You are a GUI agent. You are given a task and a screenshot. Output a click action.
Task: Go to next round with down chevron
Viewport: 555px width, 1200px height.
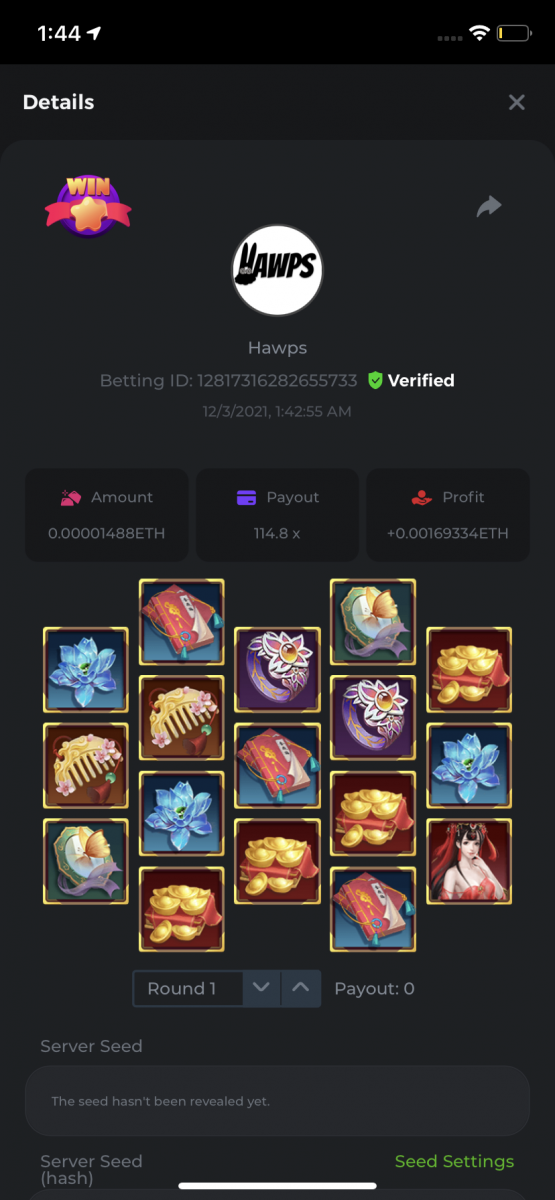coord(262,989)
